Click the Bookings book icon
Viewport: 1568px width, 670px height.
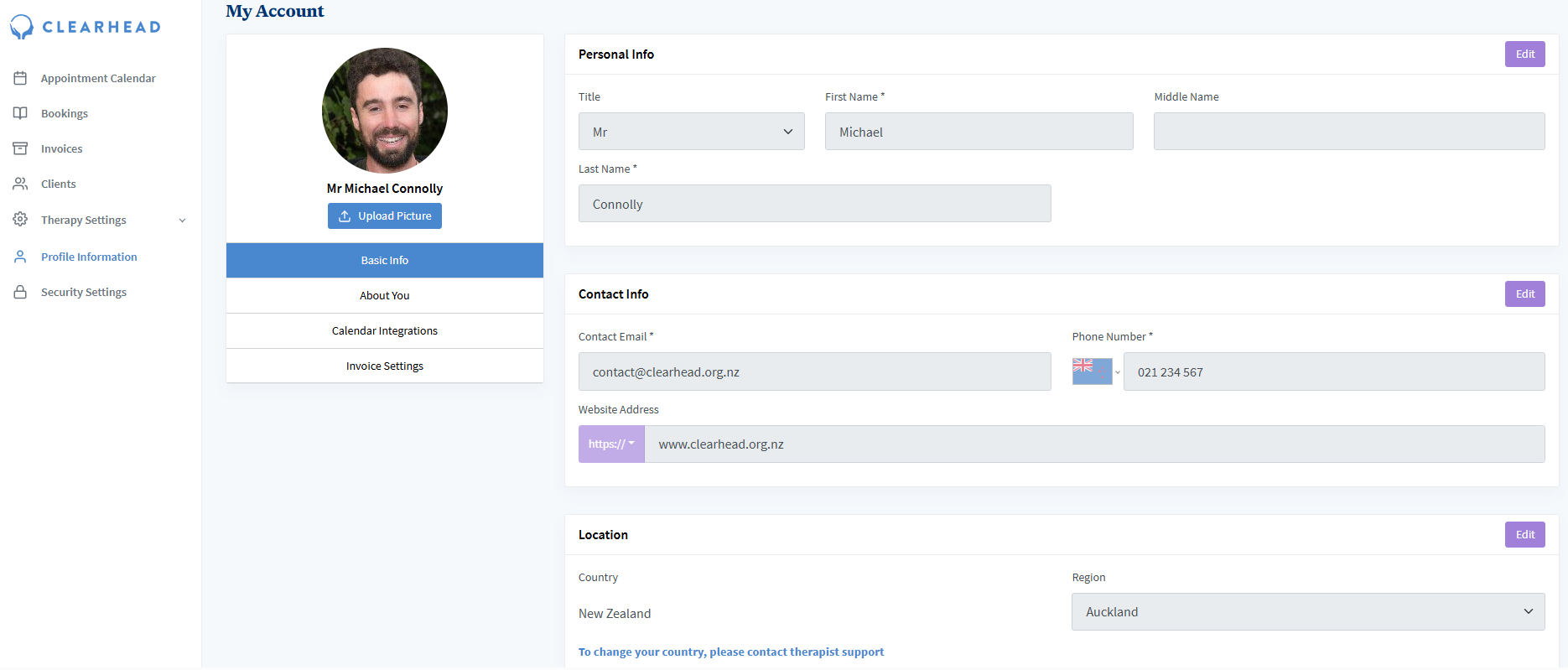click(20, 113)
